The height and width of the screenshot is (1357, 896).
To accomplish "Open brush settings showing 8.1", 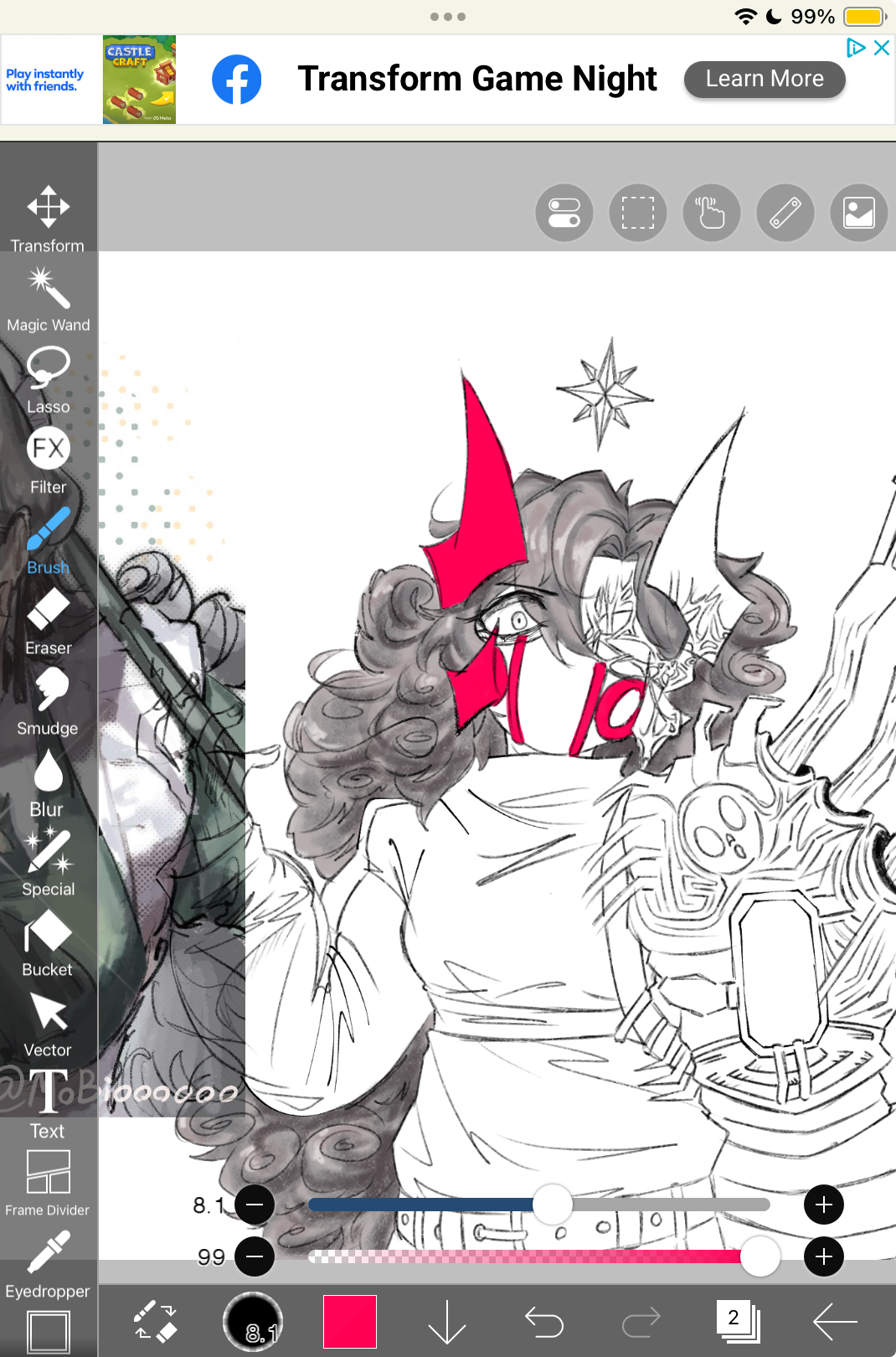I will [x=253, y=1322].
